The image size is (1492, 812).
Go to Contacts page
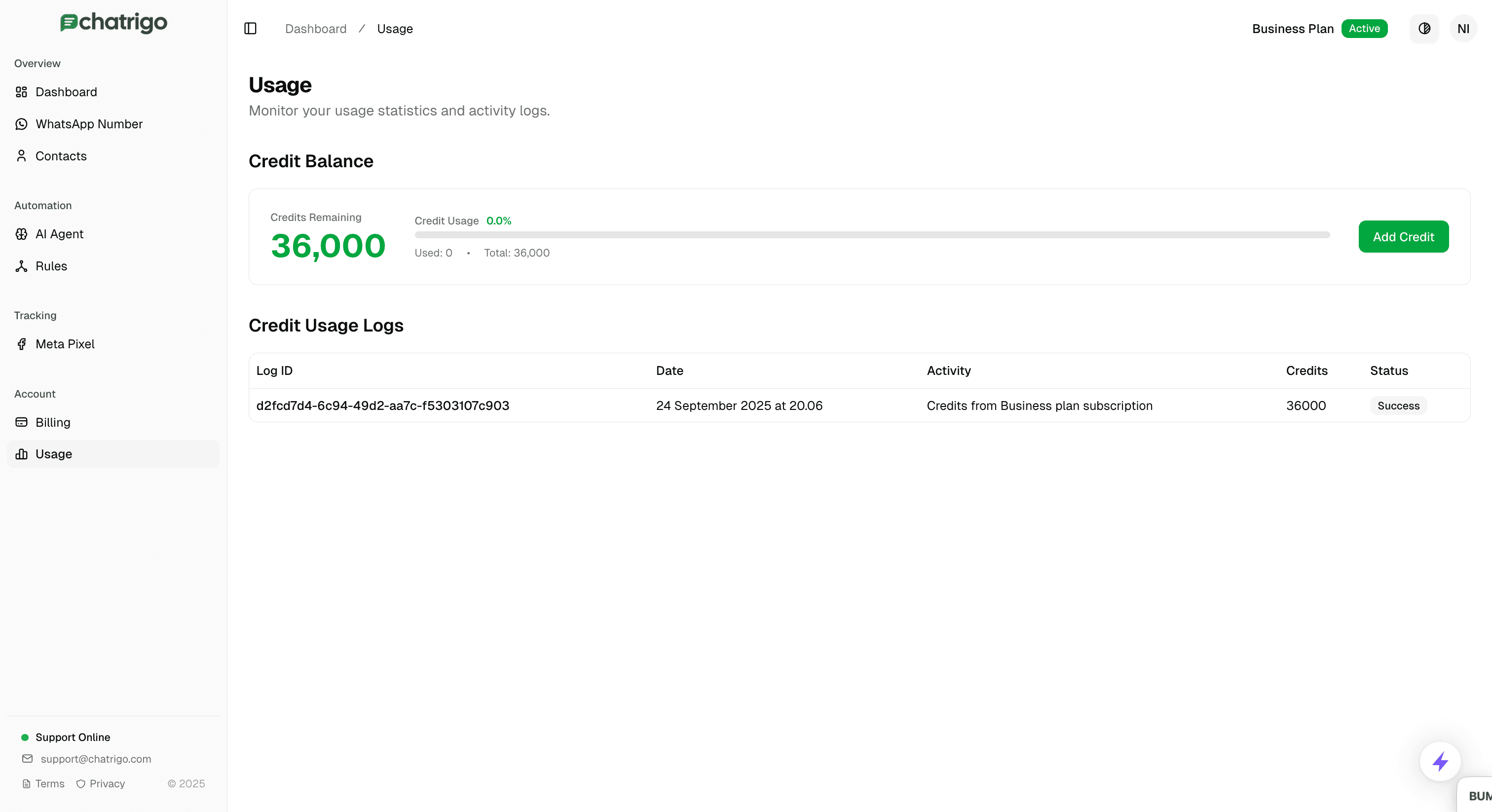[61, 156]
